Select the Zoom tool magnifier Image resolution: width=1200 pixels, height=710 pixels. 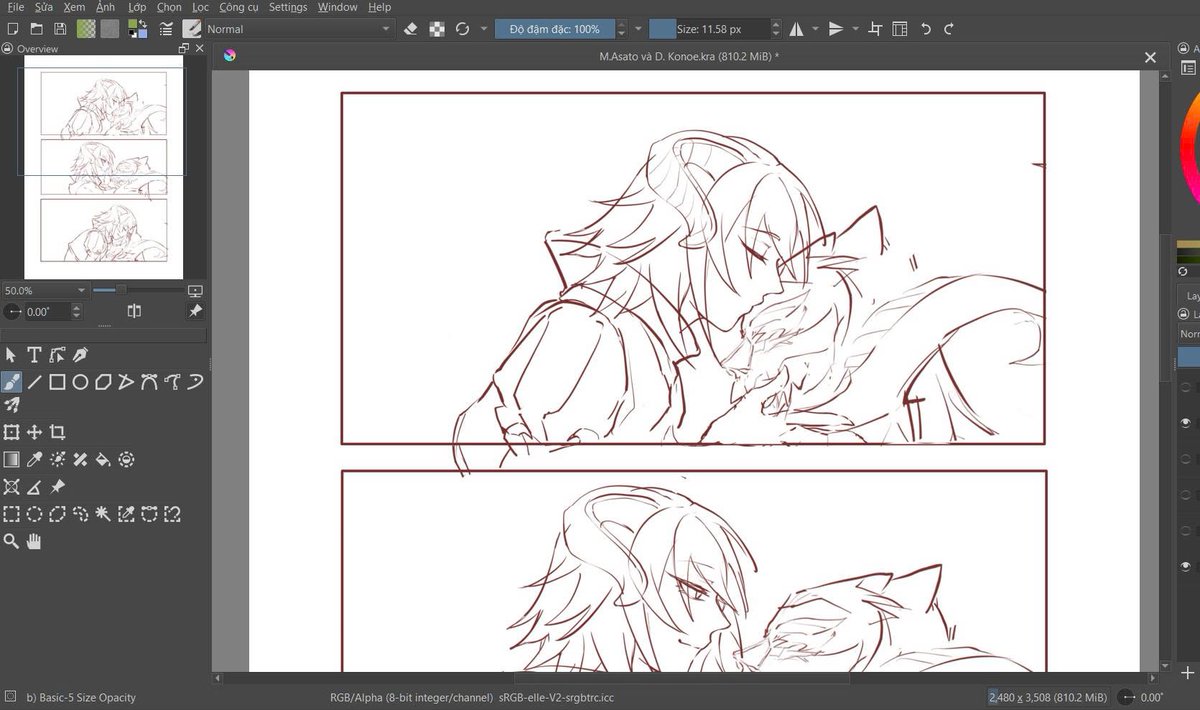coord(11,541)
